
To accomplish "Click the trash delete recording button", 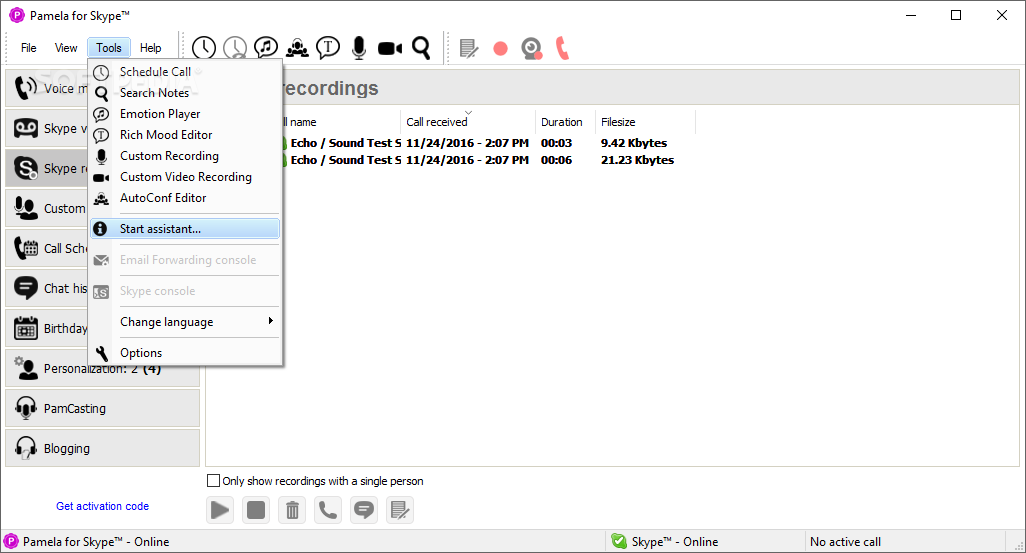I will point(292,510).
